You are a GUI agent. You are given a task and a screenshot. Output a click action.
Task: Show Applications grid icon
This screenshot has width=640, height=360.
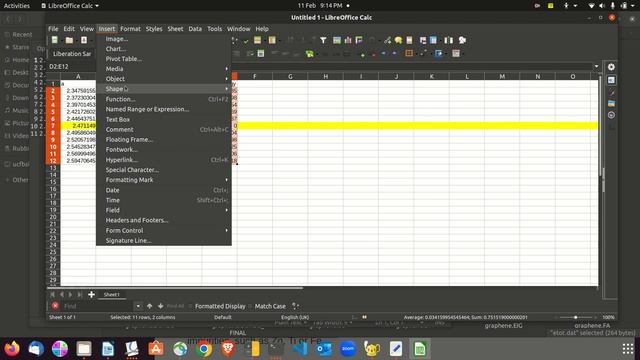point(628,349)
